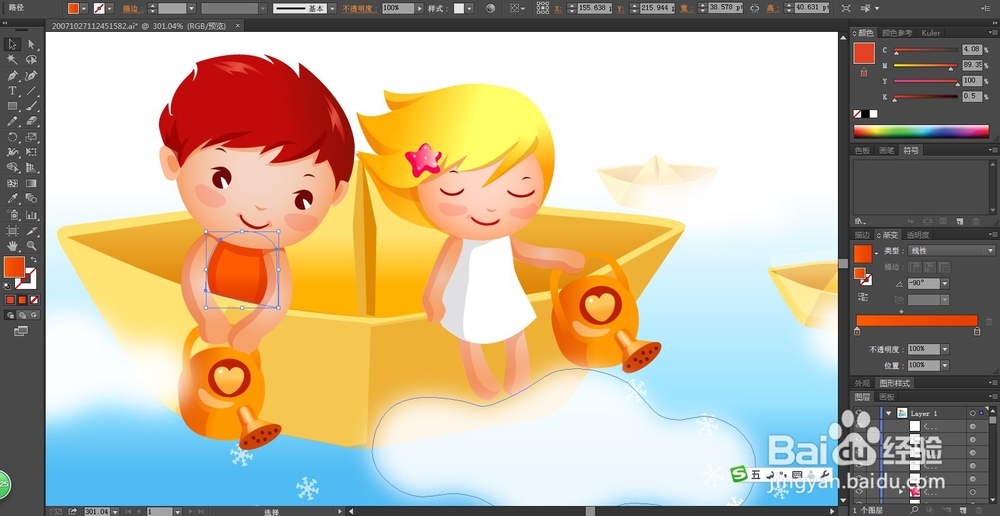
Task: Open gradient 位置 100% dropdown
Action: tap(945, 365)
